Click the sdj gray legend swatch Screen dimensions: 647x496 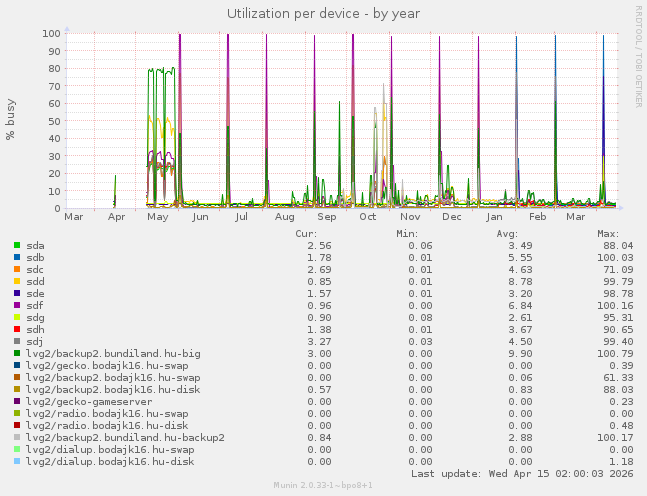pos(17,341)
